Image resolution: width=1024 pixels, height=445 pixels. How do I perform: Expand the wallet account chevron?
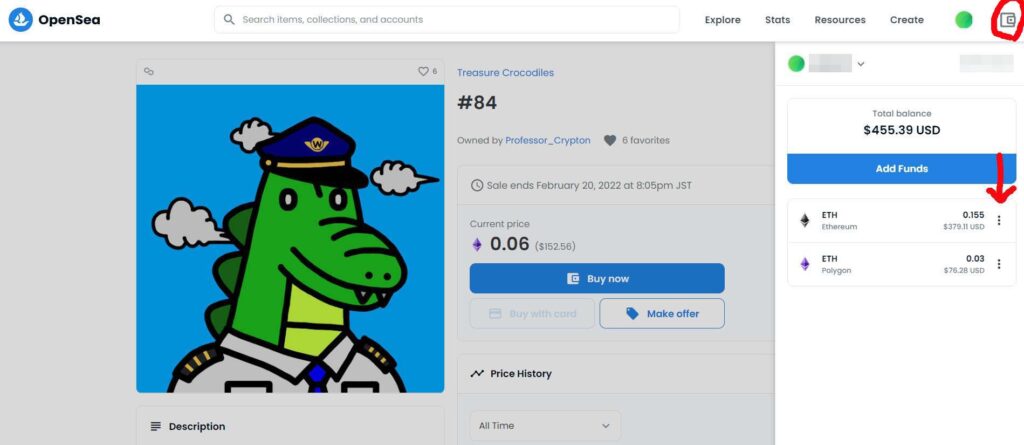(860, 64)
